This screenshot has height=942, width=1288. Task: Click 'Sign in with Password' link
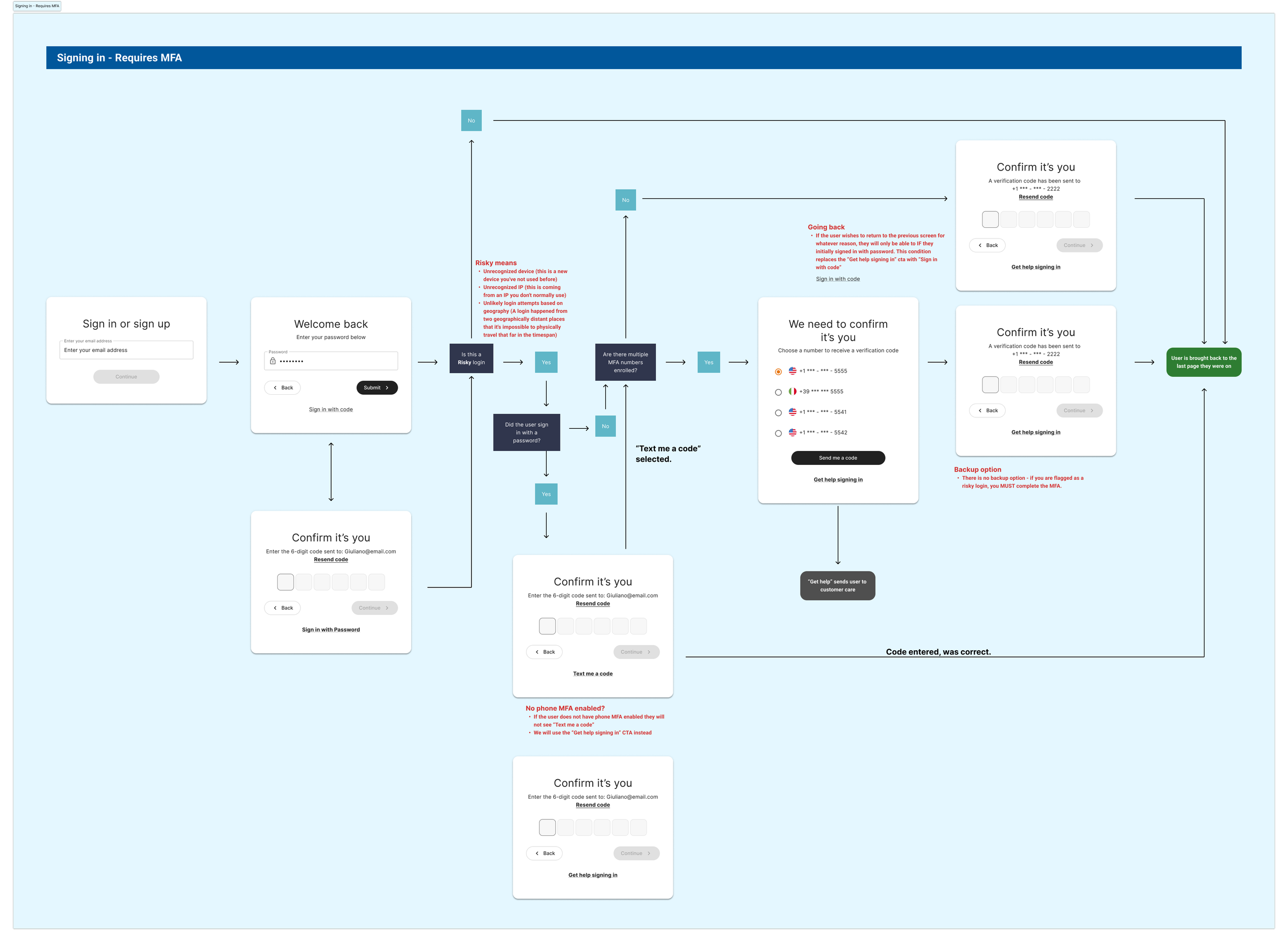pos(331,630)
